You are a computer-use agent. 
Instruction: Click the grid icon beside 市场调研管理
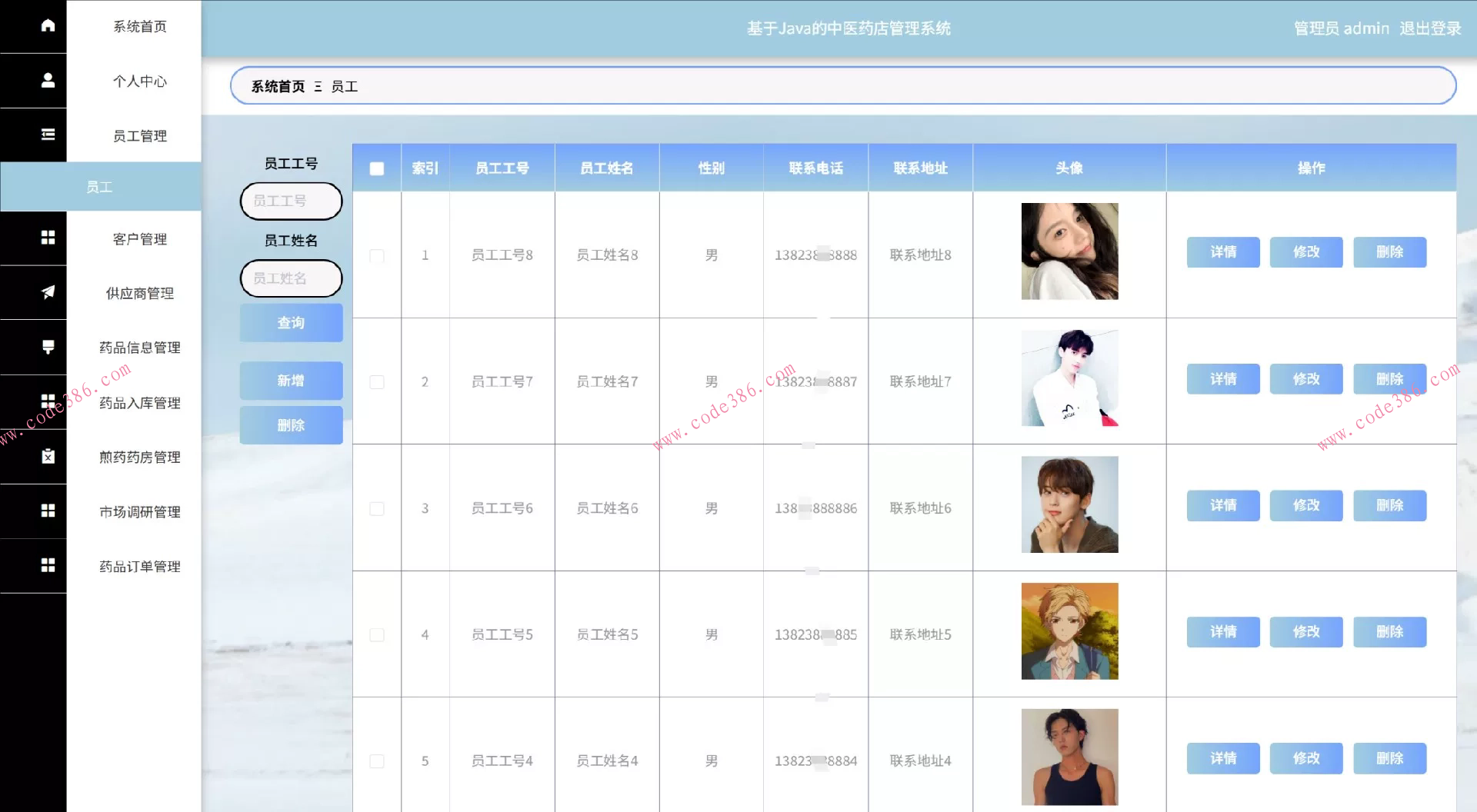pyautogui.click(x=48, y=511)
